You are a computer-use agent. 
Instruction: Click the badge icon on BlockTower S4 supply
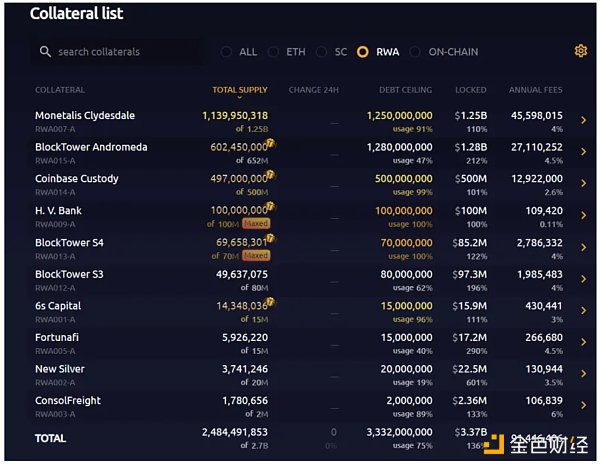[x=270, y=239]
